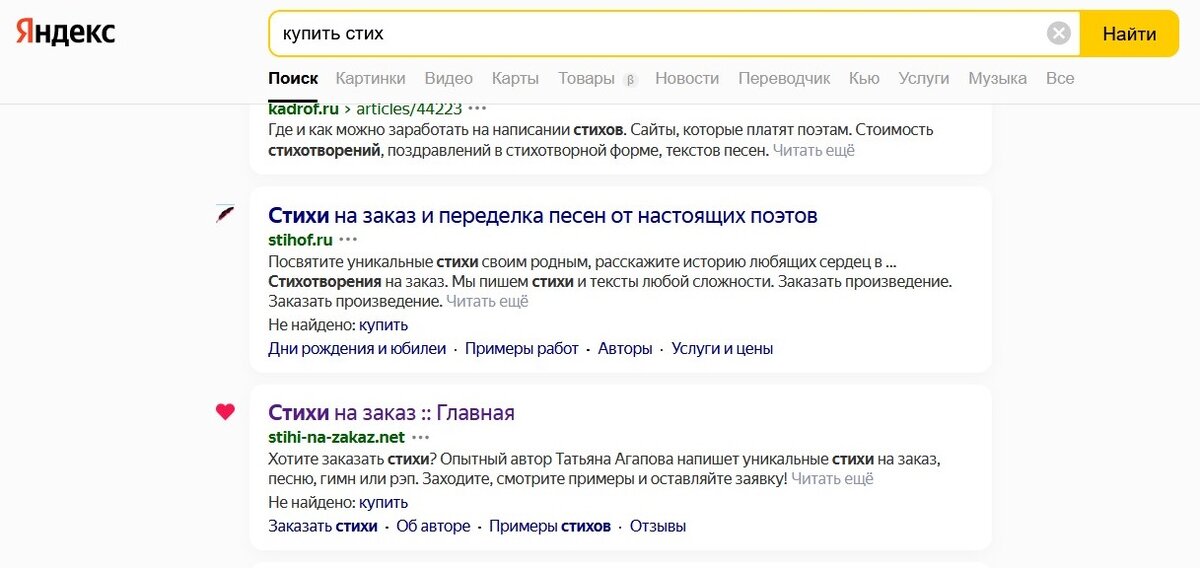Click the stihof.ru green URL

pyautogui.click(x=300, y=240)
